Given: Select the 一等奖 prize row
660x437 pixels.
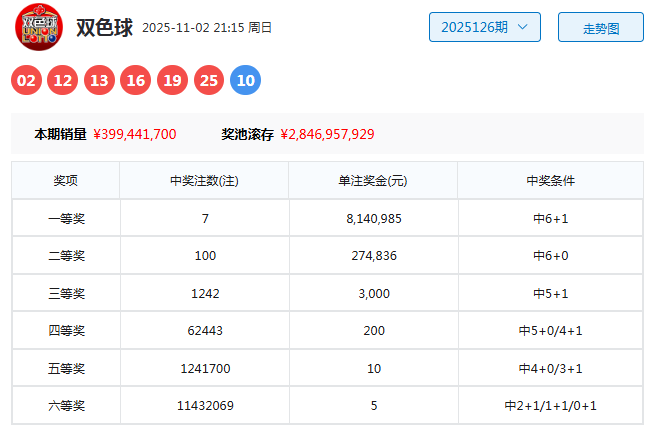Looking at the screenshot, I should pyautogui.click(x=66, y=218).
